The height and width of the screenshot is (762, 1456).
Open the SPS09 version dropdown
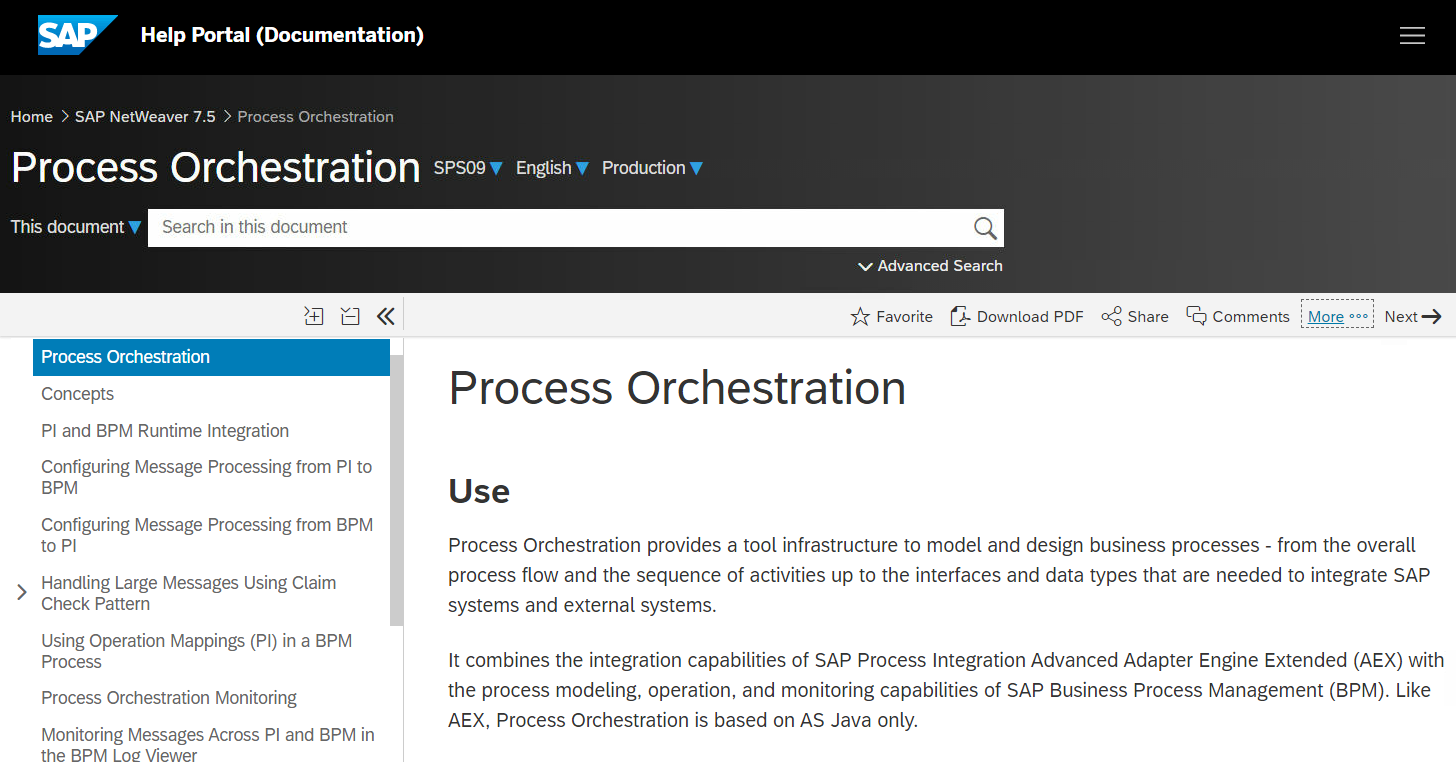point(468,168)
